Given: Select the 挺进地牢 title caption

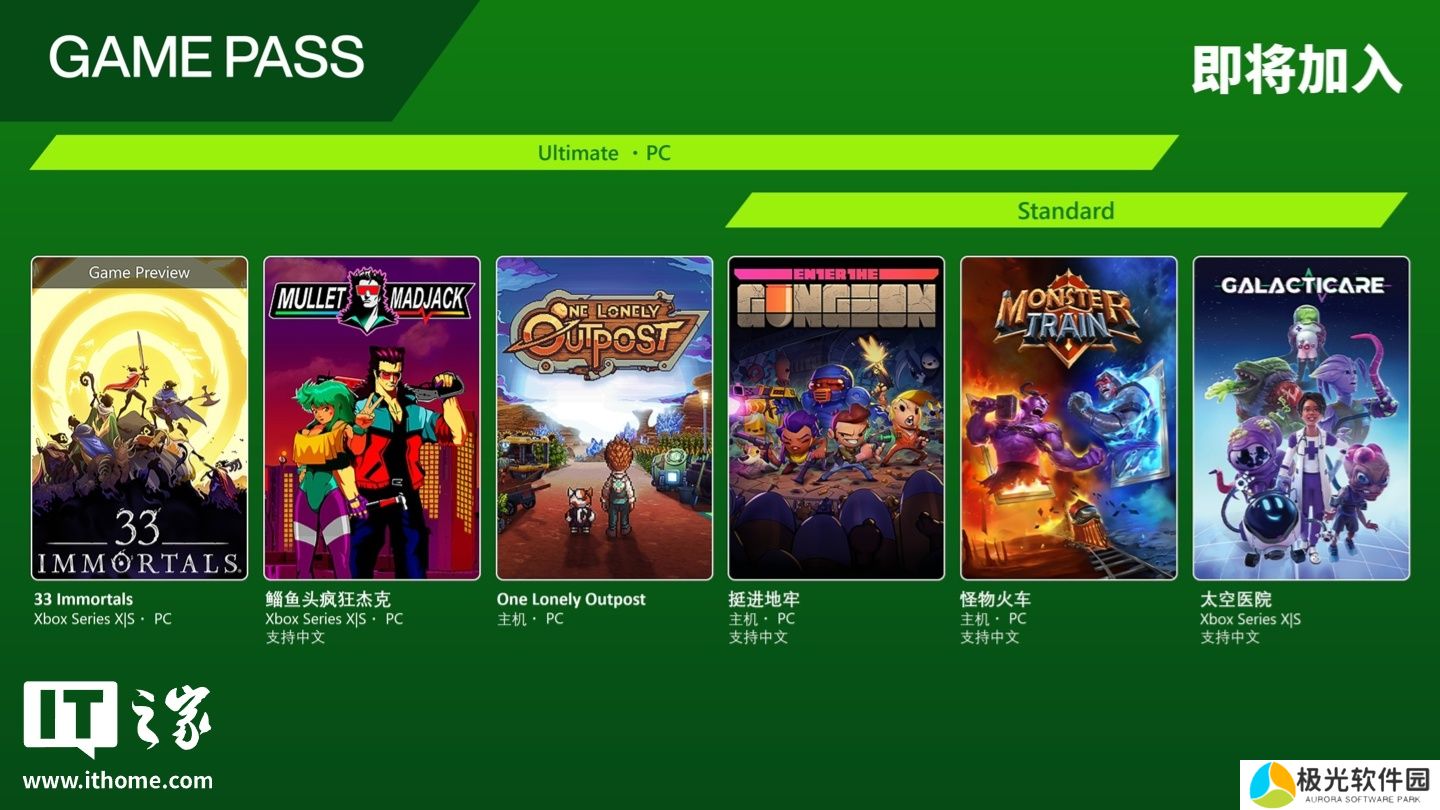Looking at the screenshot, I should pyautogui.click(x=764, y=599).
